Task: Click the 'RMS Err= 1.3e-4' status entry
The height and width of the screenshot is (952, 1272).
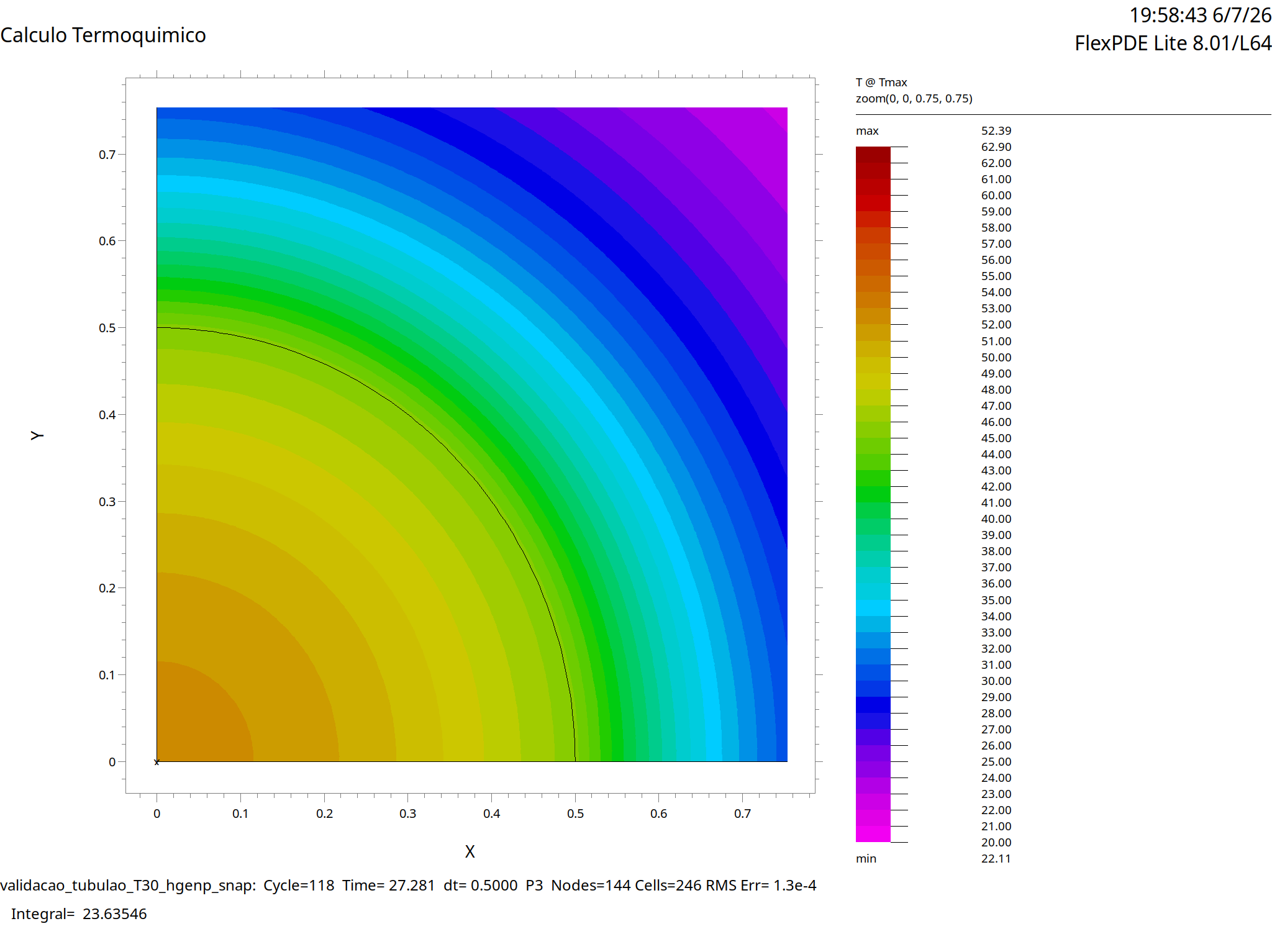Action: (x=761, y=886)
